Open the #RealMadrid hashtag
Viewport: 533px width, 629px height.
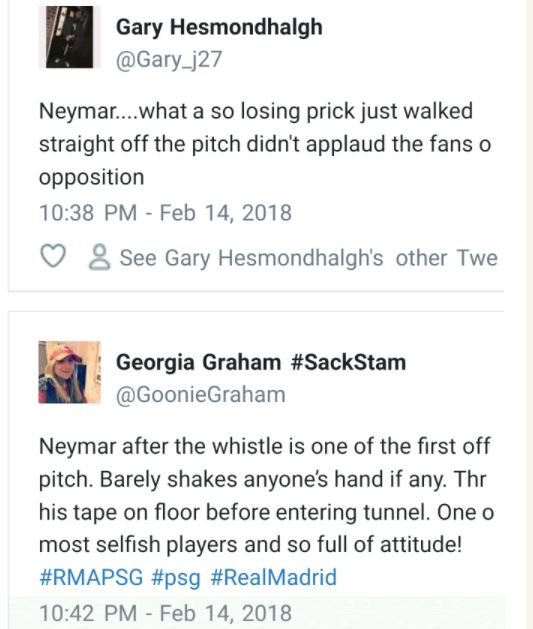274,578
